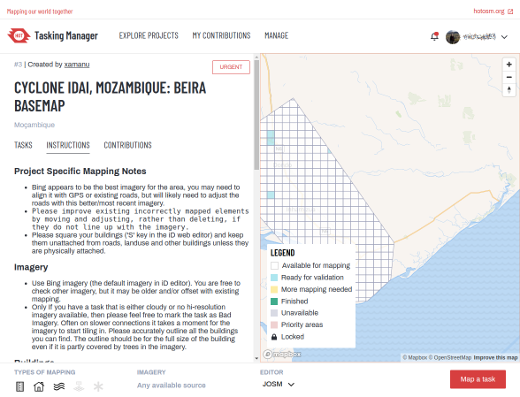
Task: Click the Ready for validation legend swatch
Action: [274, 277]
